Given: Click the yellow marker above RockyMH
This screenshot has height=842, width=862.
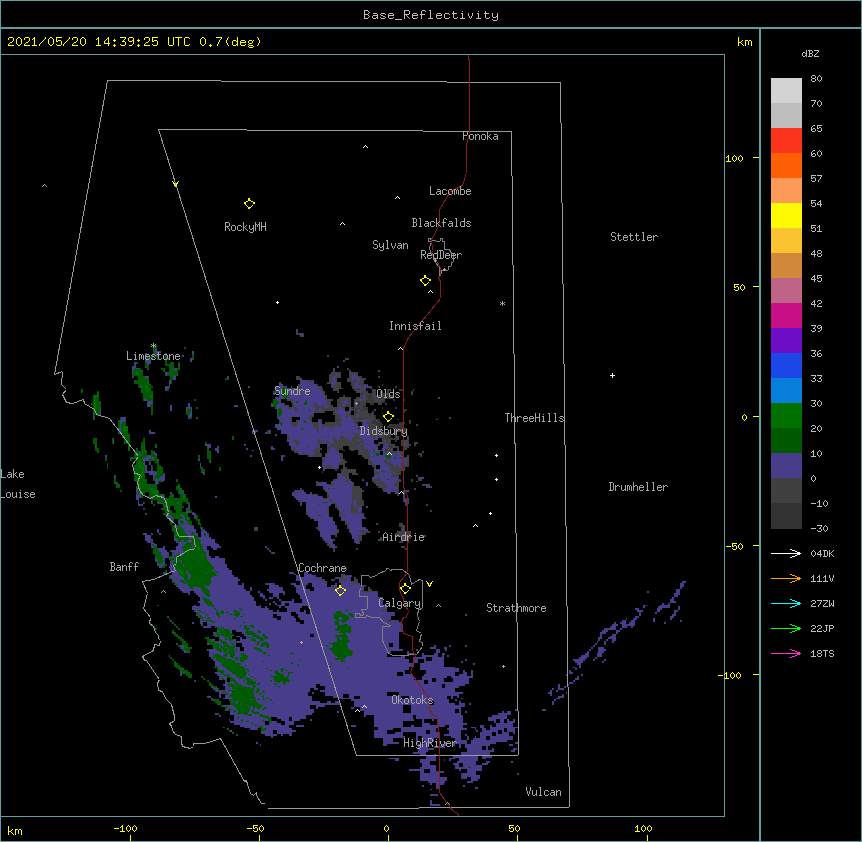Looking at the screenshot, I should click(x=250, y=204).
